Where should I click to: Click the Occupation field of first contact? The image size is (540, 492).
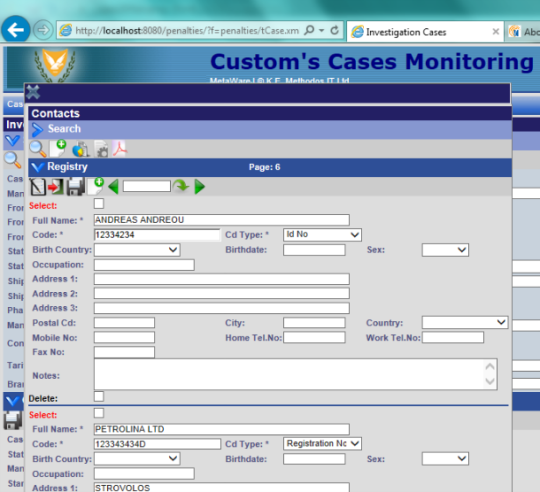(144, 265)
